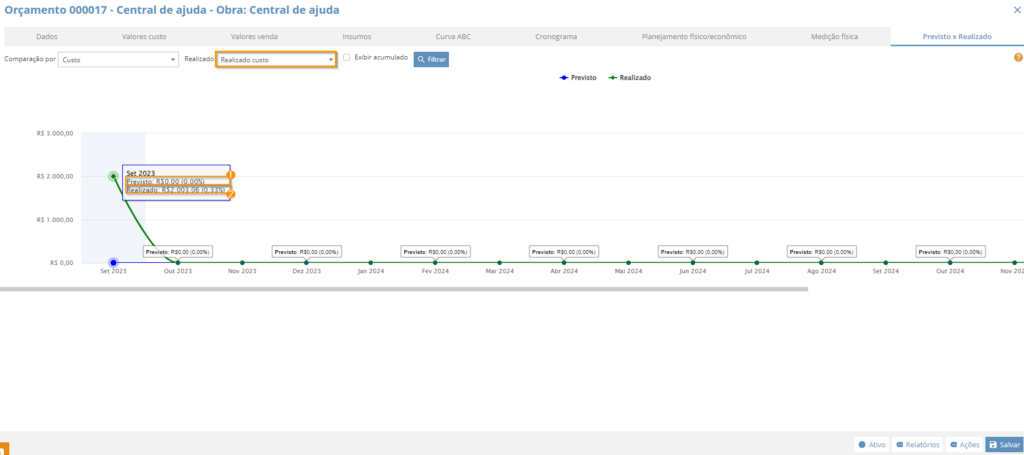Click the data point at Mar 2024
Image resolution: width=1024 pixels, height=455 pixels.
pos(500,262)
